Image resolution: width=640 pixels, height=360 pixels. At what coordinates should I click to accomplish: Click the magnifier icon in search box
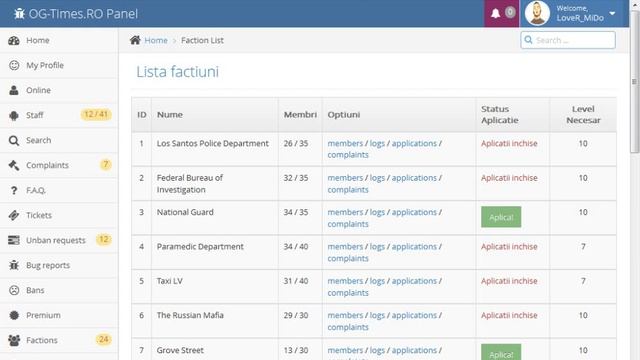pos(529,40)
